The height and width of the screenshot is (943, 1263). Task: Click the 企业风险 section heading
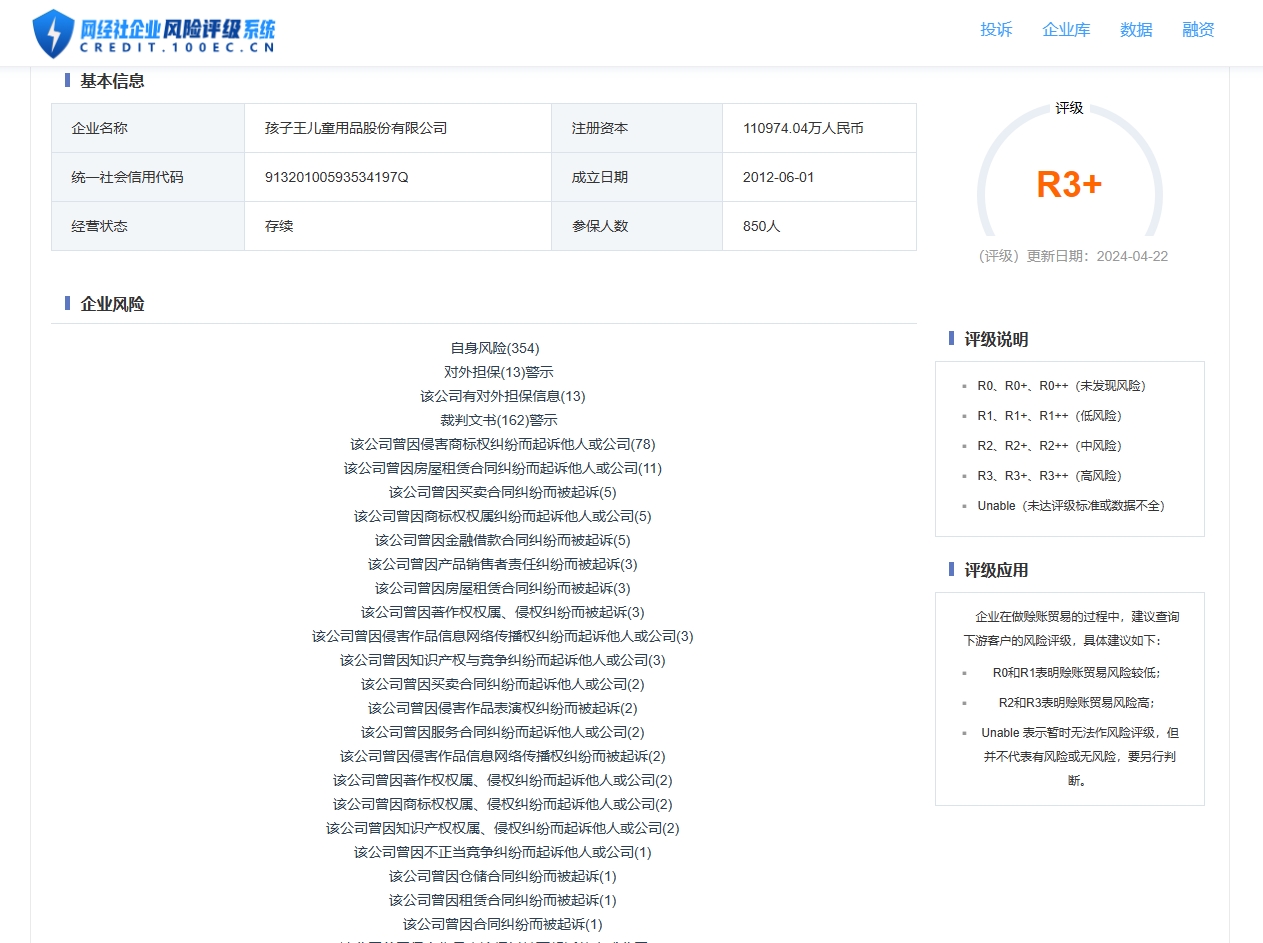pos(112,304)
